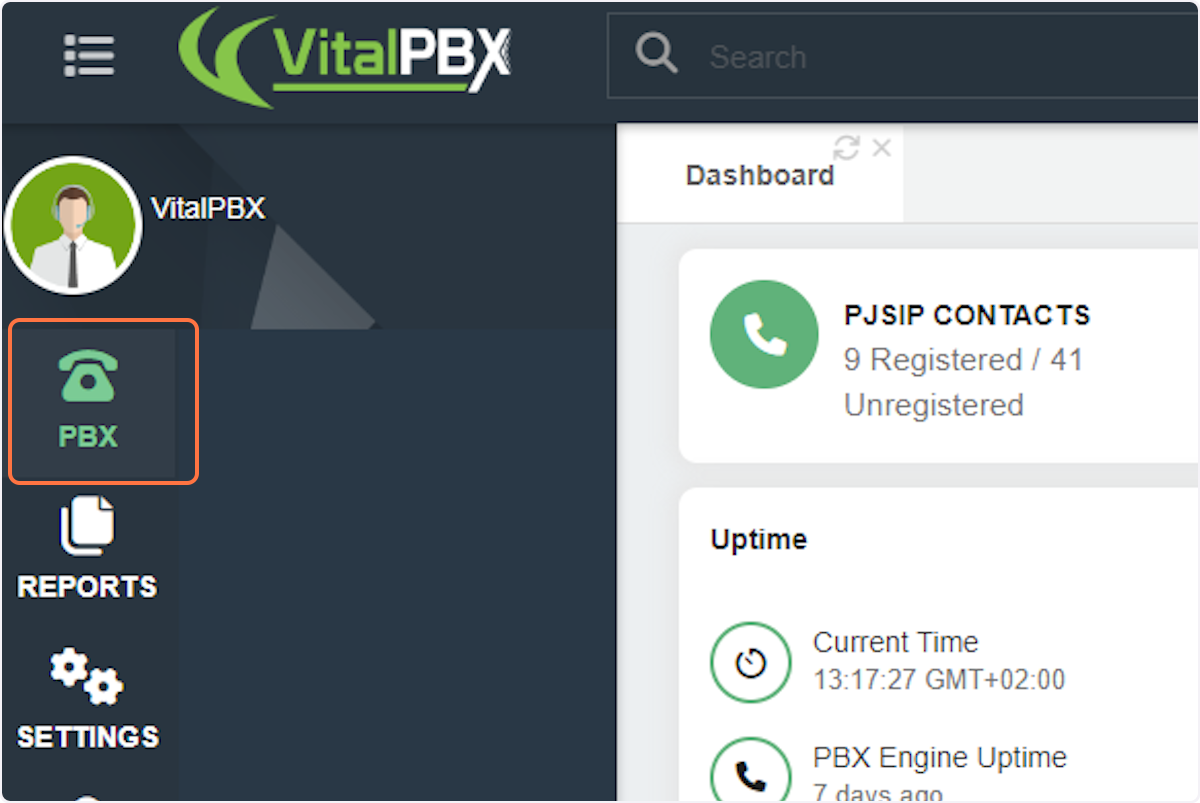The height and width of the screenshot is (803, 1200).
Task: Click the VitalPBX logo
Action: [346, 57]
